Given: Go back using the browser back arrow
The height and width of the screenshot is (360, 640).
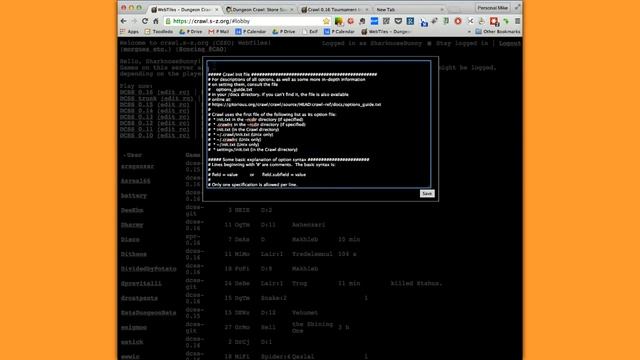Looking at the screenshot, I should point(124,21).
